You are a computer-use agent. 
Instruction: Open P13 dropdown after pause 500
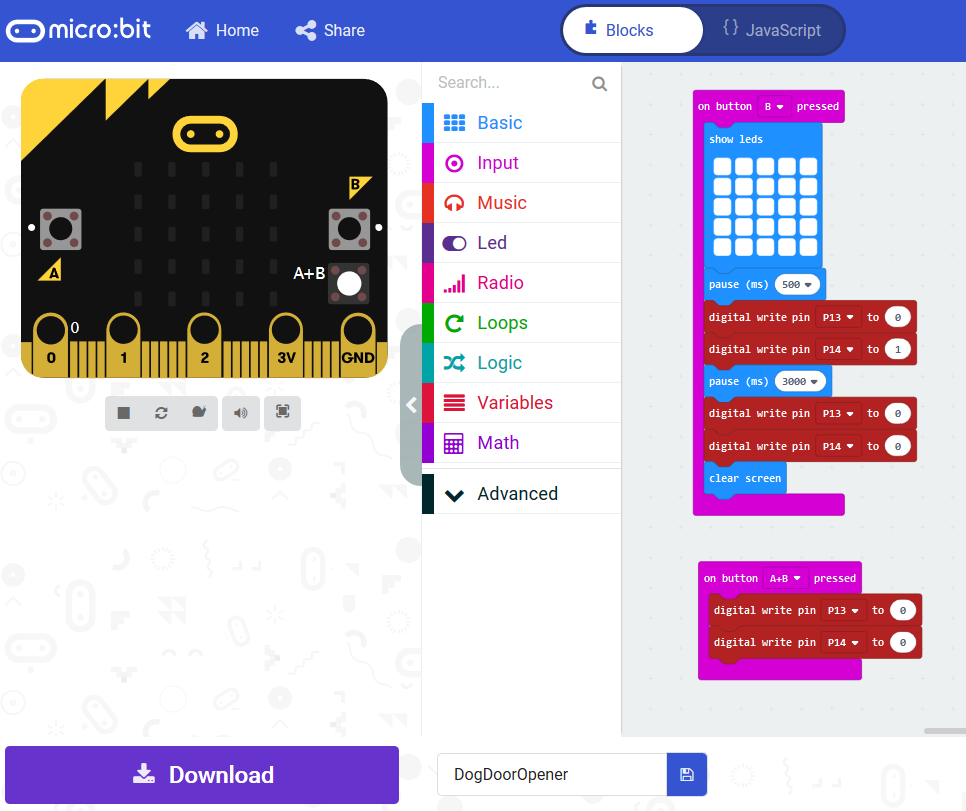[838, 317]
